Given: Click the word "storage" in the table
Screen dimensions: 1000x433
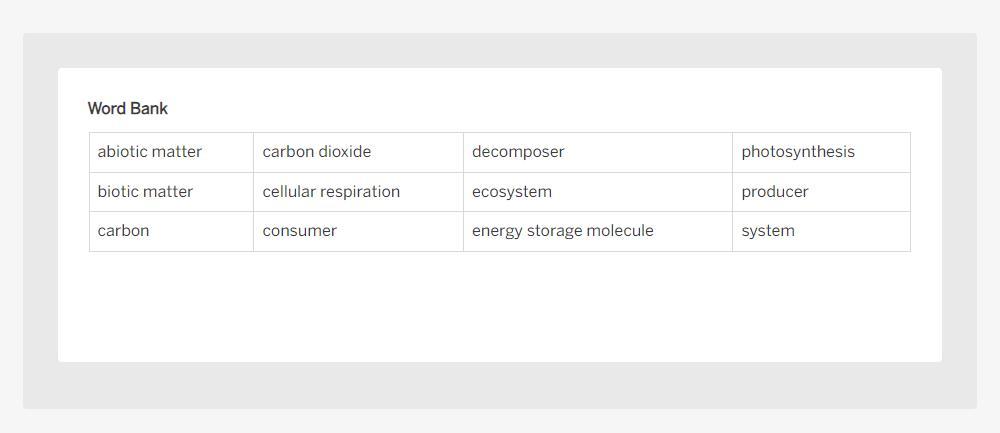Looking at the screenshot, I should [x=557, y=231].
